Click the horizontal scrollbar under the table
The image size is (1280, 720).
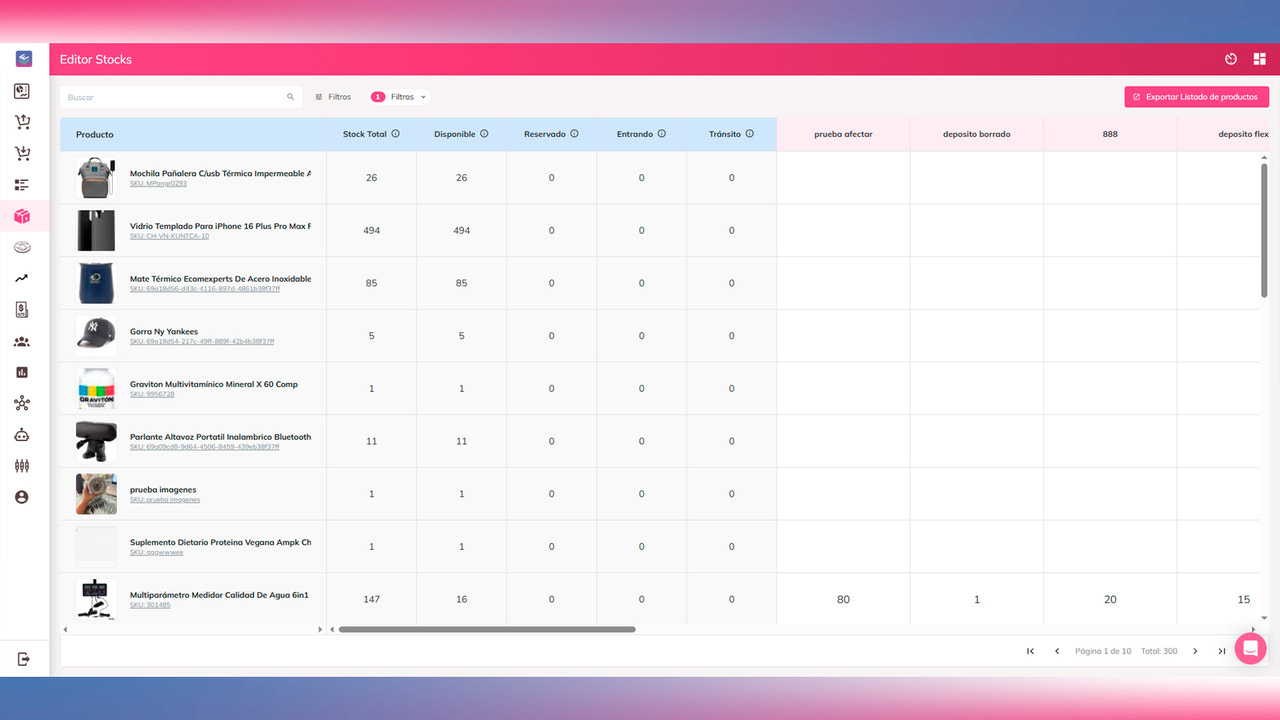tap(487, 629)
